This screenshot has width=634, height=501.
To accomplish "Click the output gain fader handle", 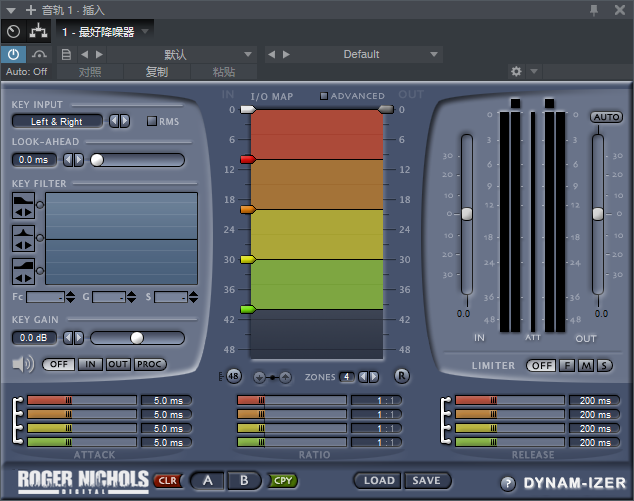I will pyautogui.click(x=598, y=214).
